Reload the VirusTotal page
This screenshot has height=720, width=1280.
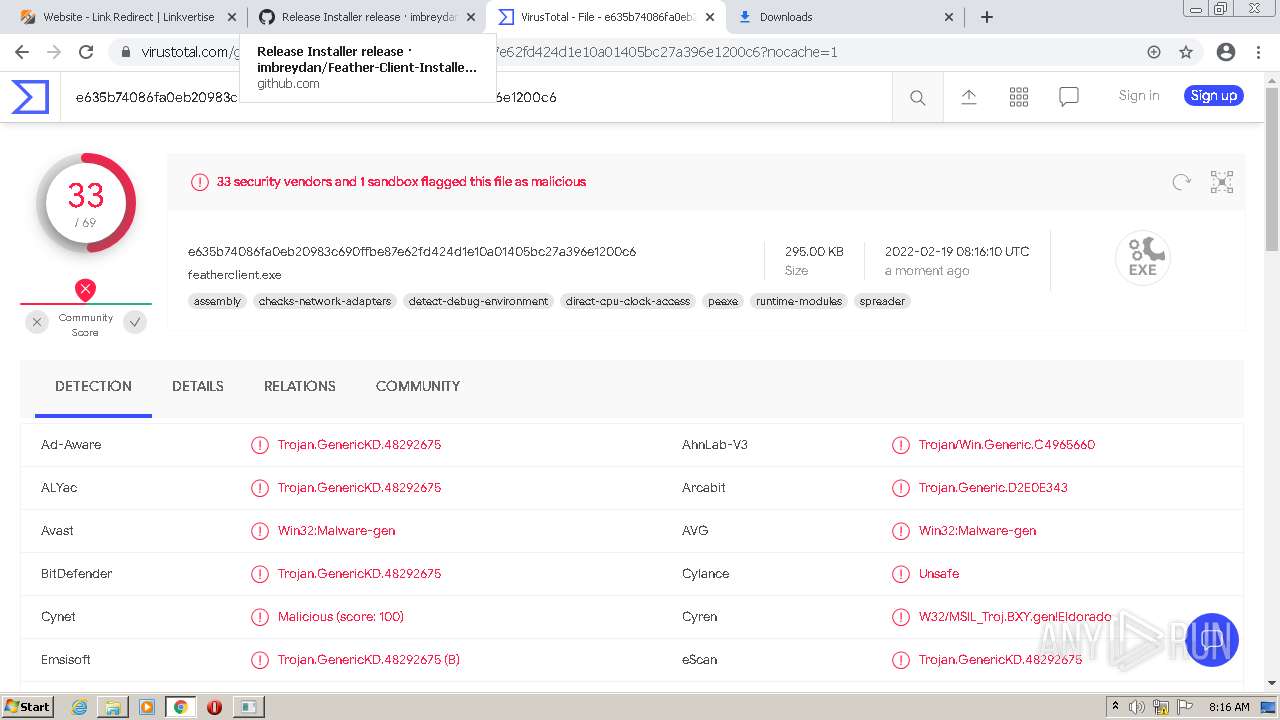point(86,52)
